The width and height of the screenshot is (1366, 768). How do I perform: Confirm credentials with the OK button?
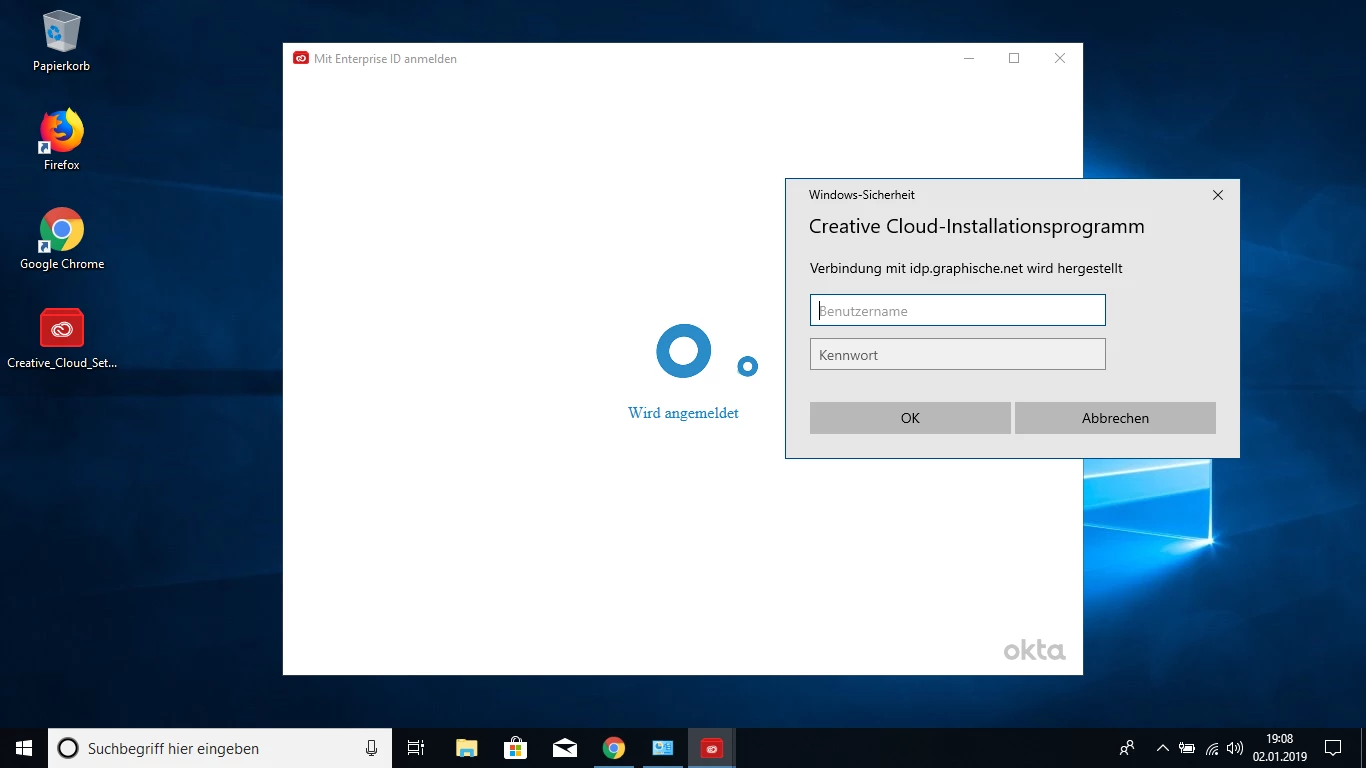[x=910, y=418]
